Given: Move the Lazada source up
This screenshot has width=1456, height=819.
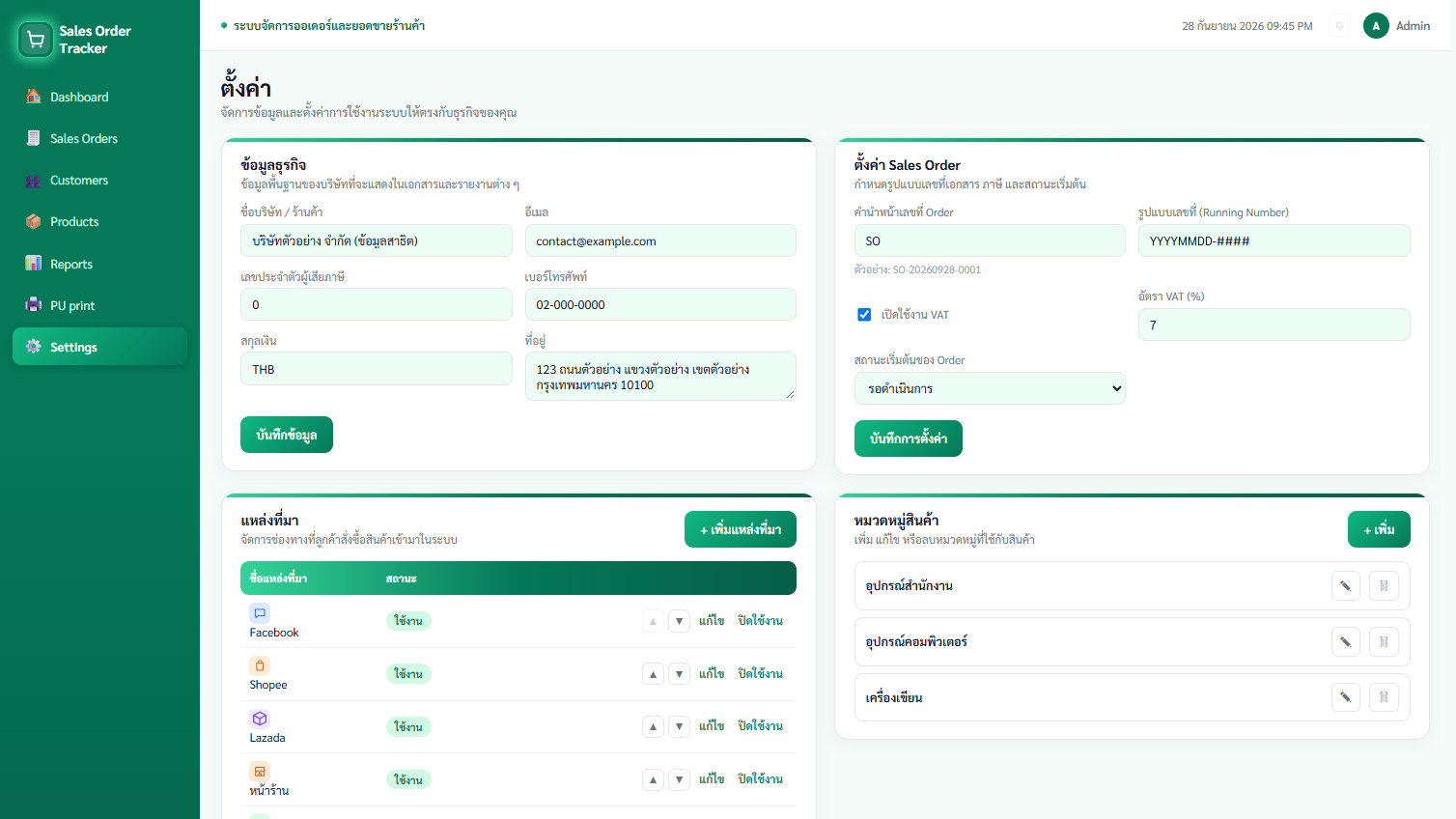Looking at the screenshot, I should (654, 726).
